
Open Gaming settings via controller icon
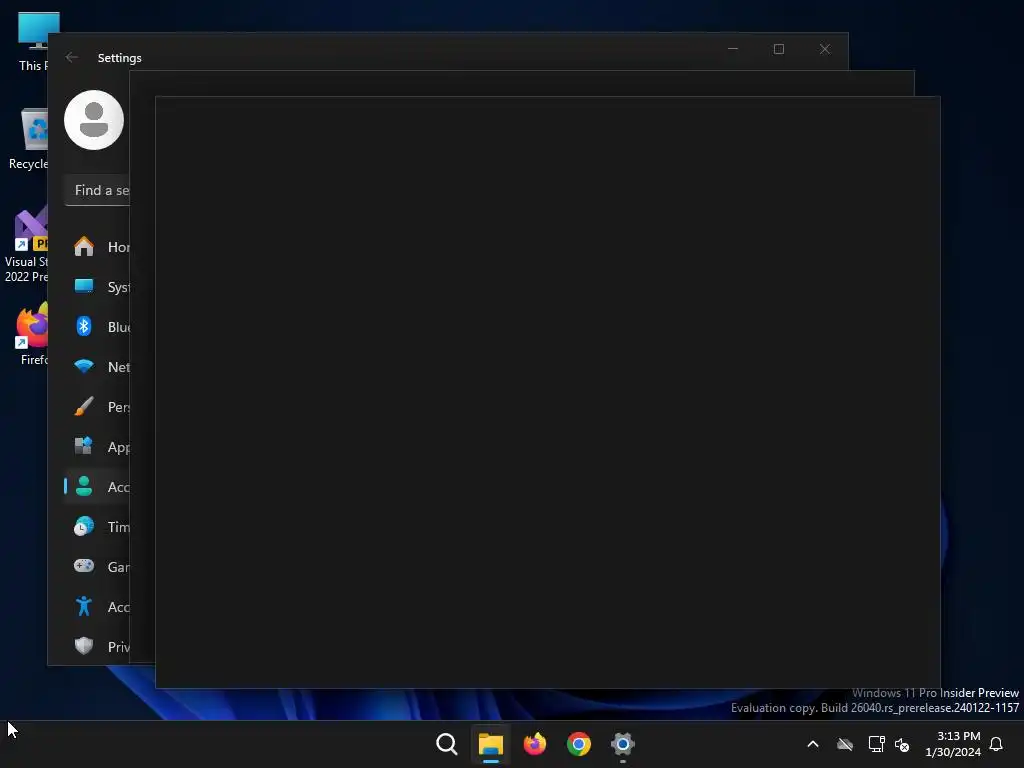click(x=84, y=566)
